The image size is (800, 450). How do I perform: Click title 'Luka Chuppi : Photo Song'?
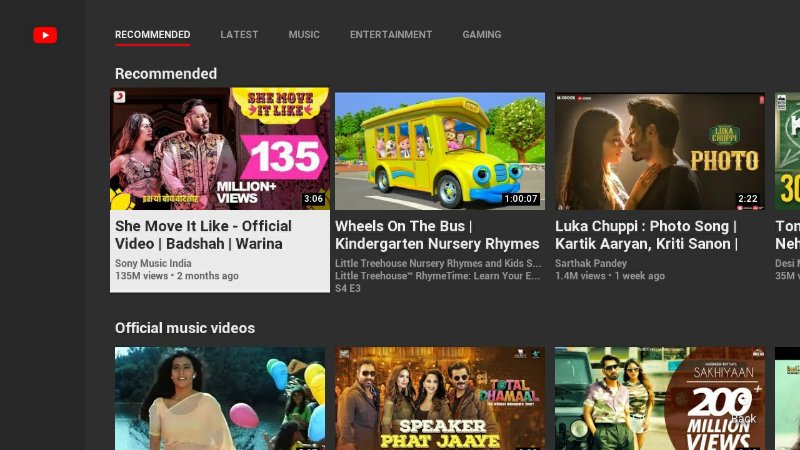pyautogui.click(x=646, y=235)
